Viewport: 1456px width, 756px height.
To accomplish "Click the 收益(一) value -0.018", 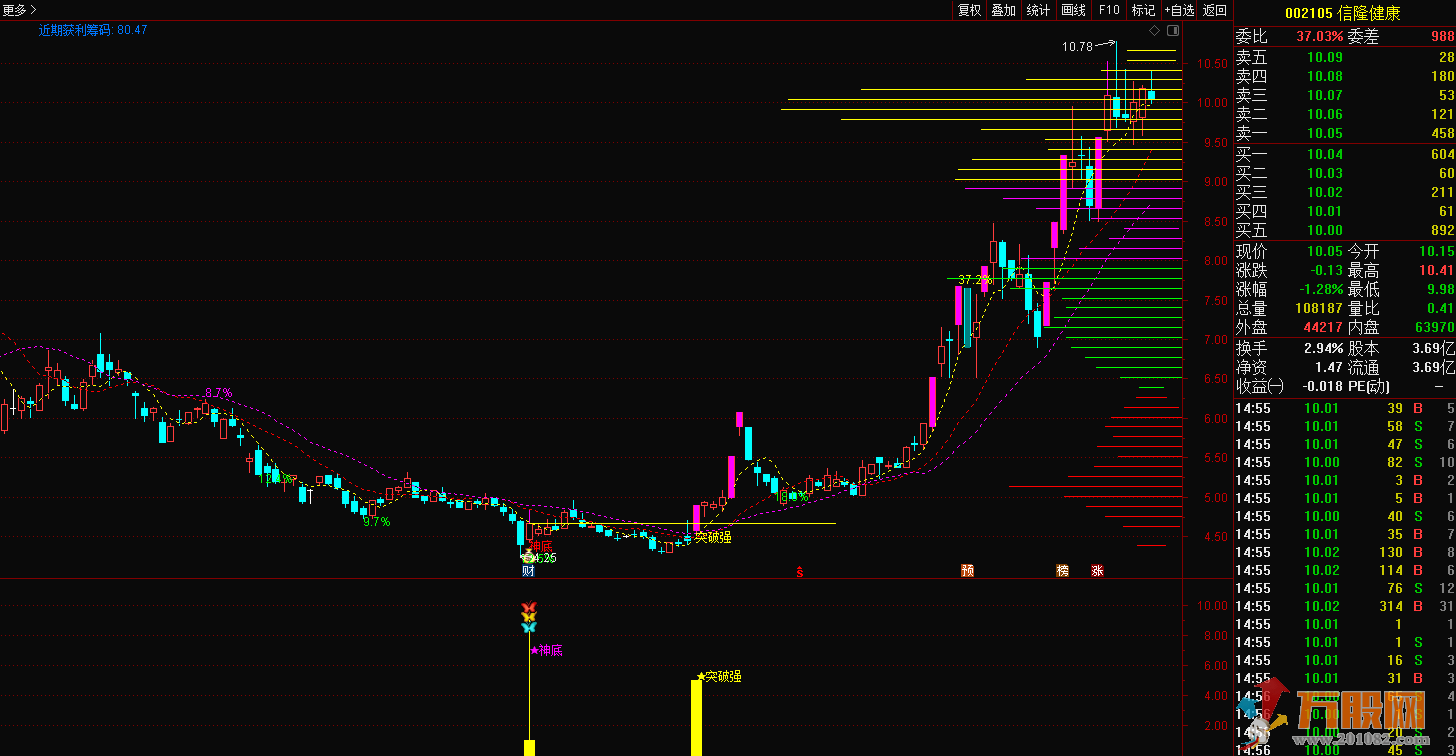I will coord(1322,386).
